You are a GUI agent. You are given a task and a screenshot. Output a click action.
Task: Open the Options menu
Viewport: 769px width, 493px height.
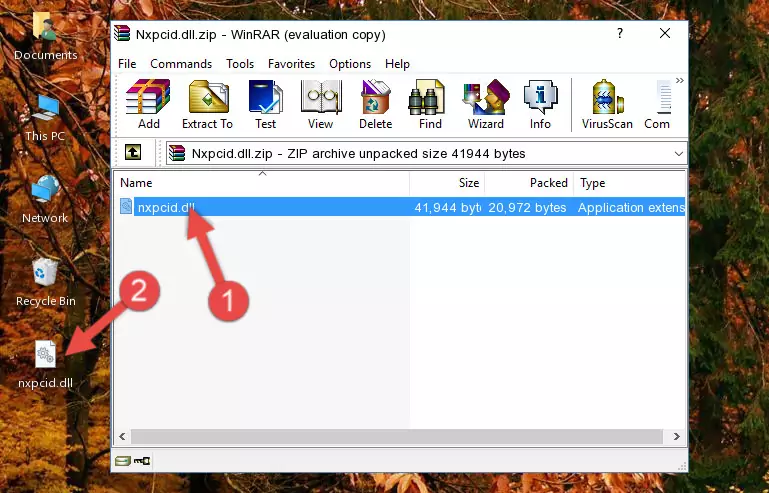pos(350,64)
